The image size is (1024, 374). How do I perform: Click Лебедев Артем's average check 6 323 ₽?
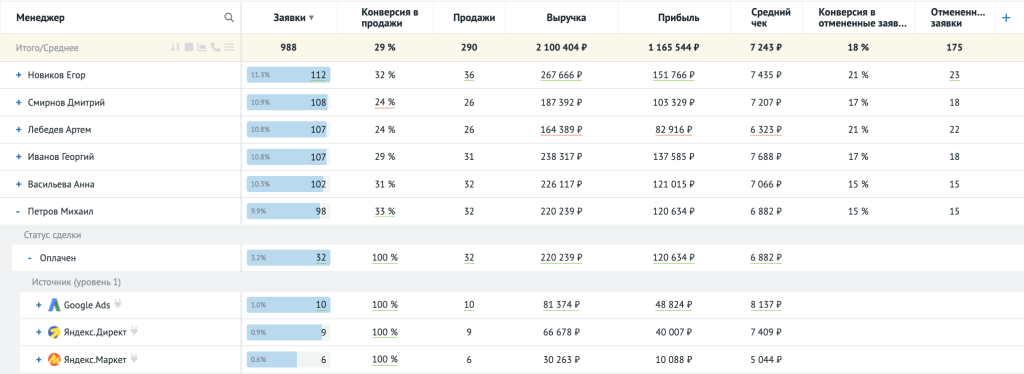click(767, 130)
